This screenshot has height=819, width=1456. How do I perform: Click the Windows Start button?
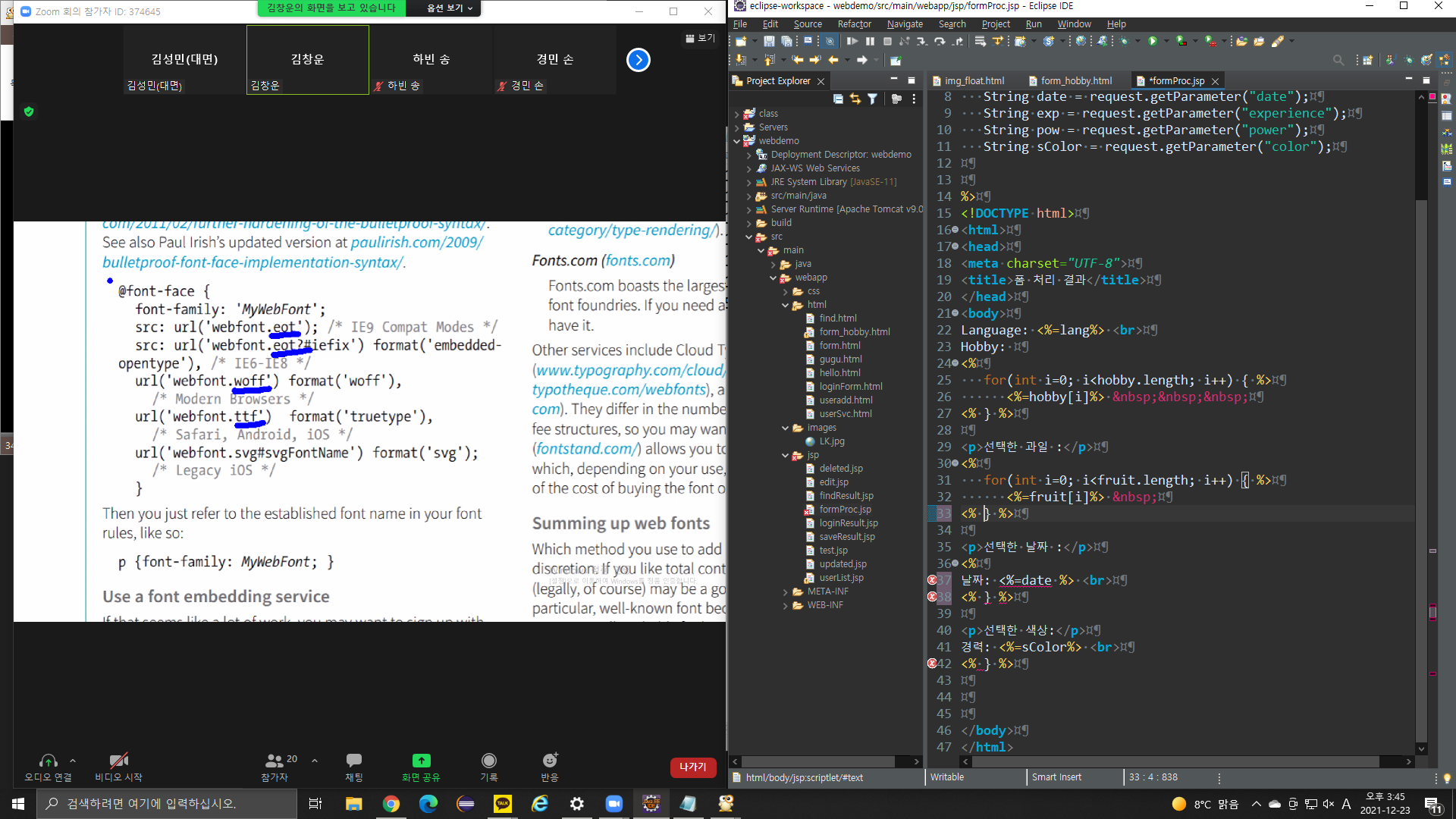18,803
